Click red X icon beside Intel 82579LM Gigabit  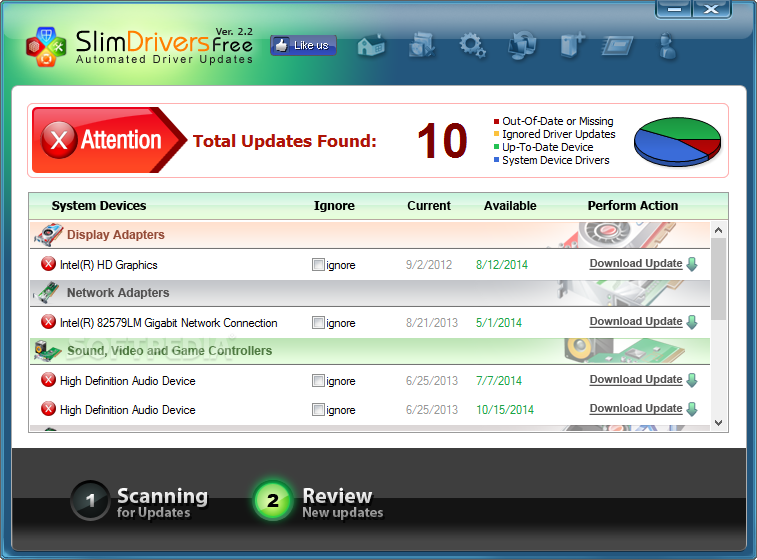48,322
